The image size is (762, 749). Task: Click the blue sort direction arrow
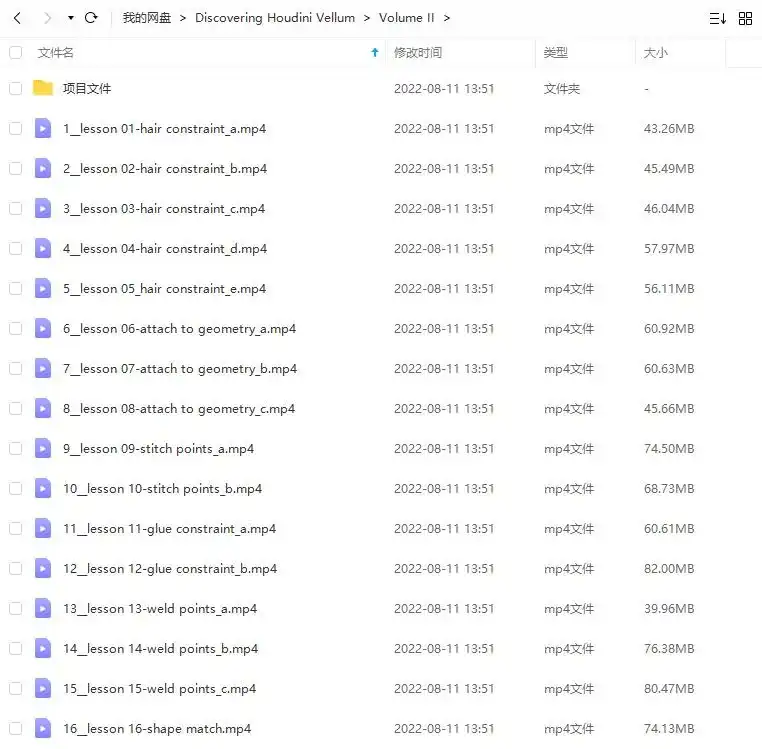point(375,52)
